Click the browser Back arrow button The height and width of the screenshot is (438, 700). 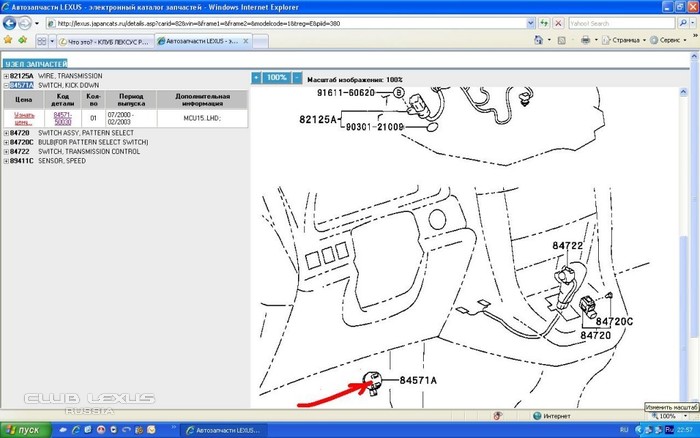11,23
